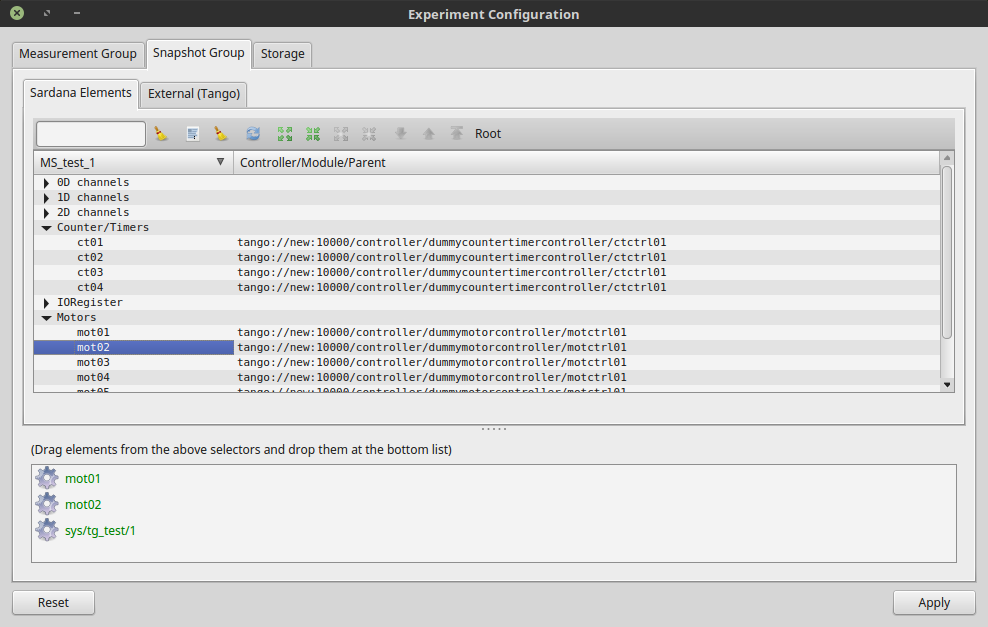This screenshot has height=627, width=988.
Task: Click the motctrl01 path of mot03 row
Action: coord(432,363)
